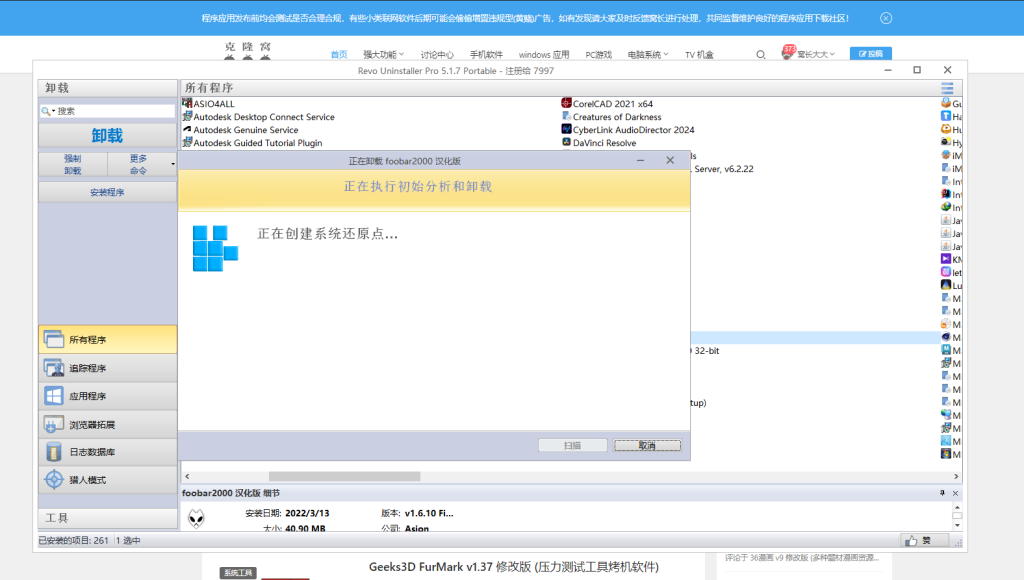Image resolution: width=1024 pixels, height=580 pixels.
Task: Click the large 卸载 uninstall button
Action: point(107,135)
